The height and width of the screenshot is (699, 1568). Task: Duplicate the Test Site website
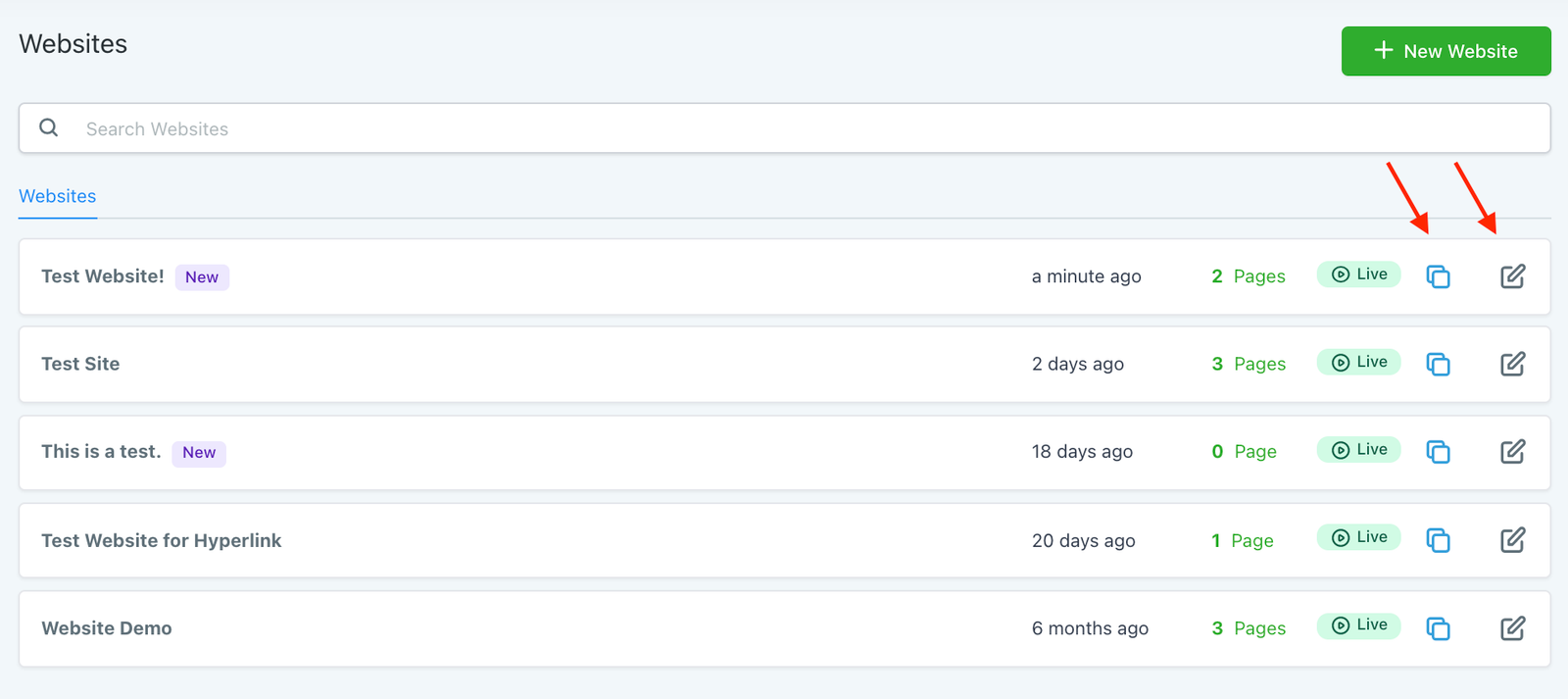(1438, 365)
